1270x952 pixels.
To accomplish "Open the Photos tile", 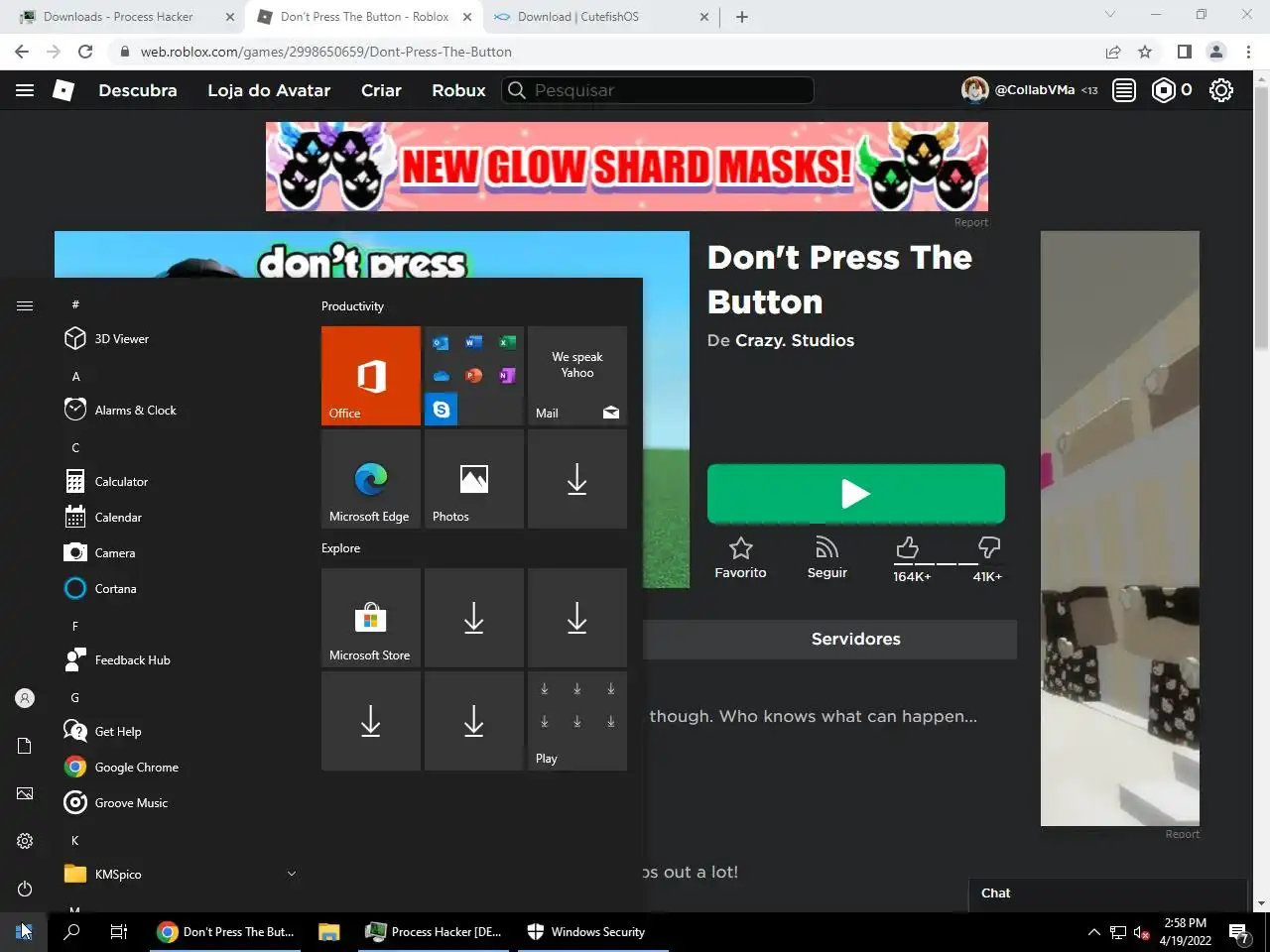I will point(474,479).
